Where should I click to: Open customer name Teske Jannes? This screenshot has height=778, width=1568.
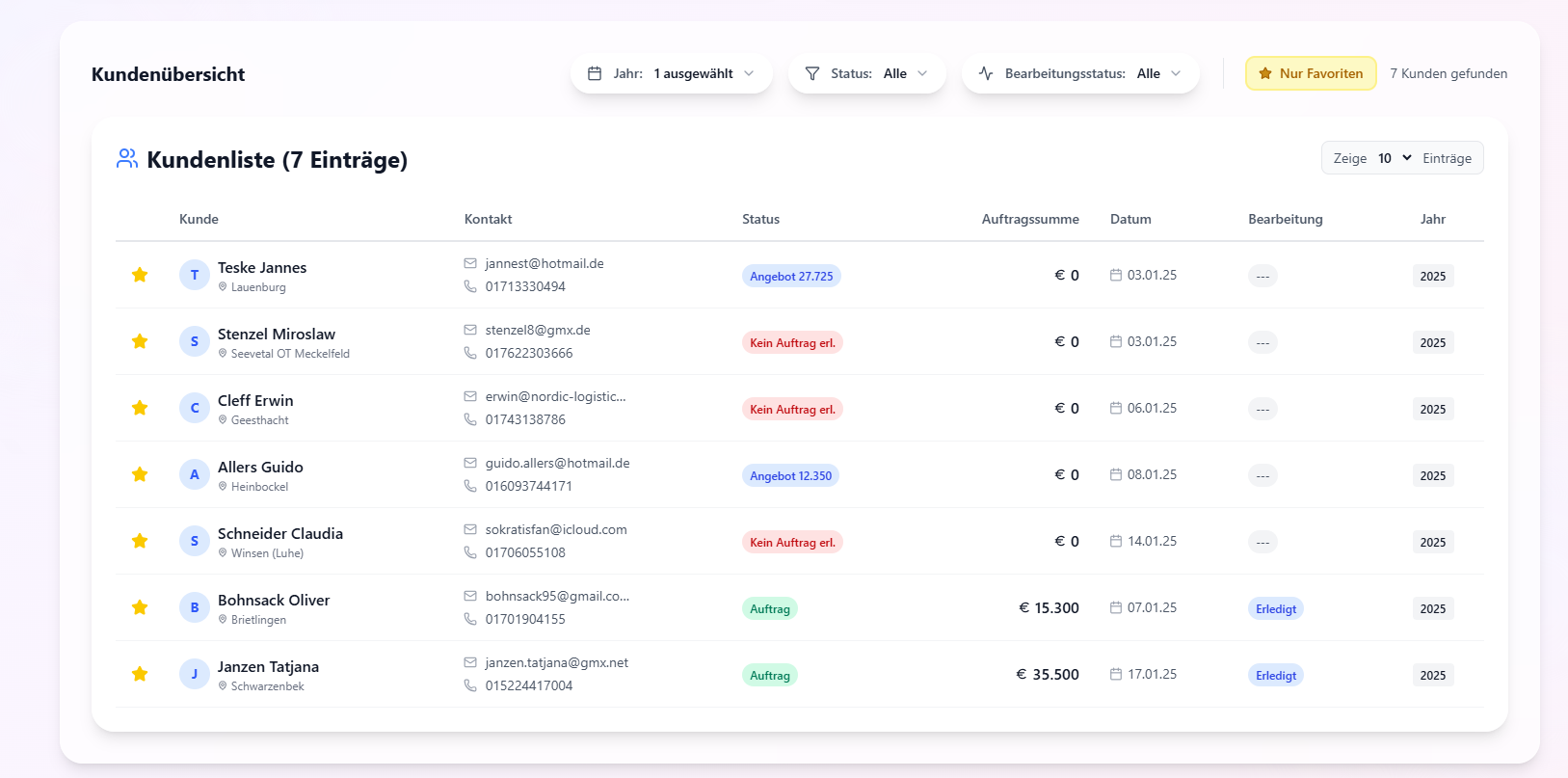(x=262, y=267)
